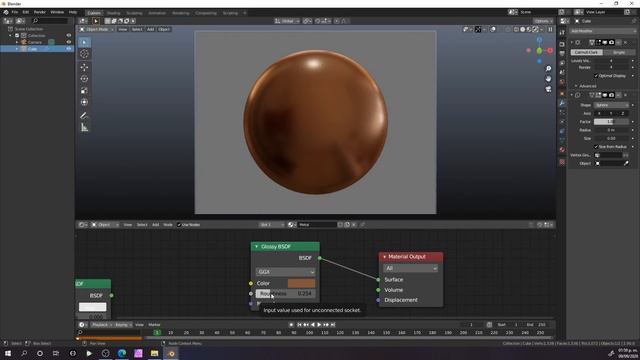Pick object with the eyedropper icon
The height and width of the screenshot is (360, 640).
point(626,163)
